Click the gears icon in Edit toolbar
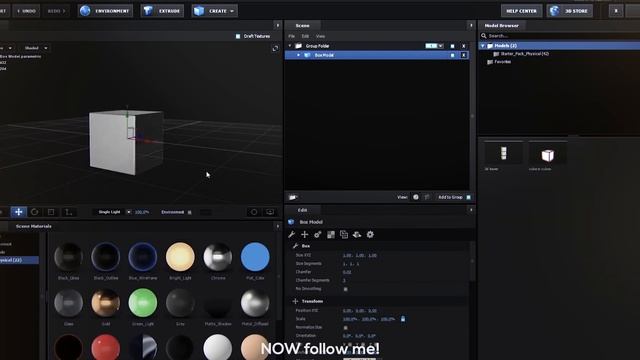This screenshot has width=640, height=360. 318,234
